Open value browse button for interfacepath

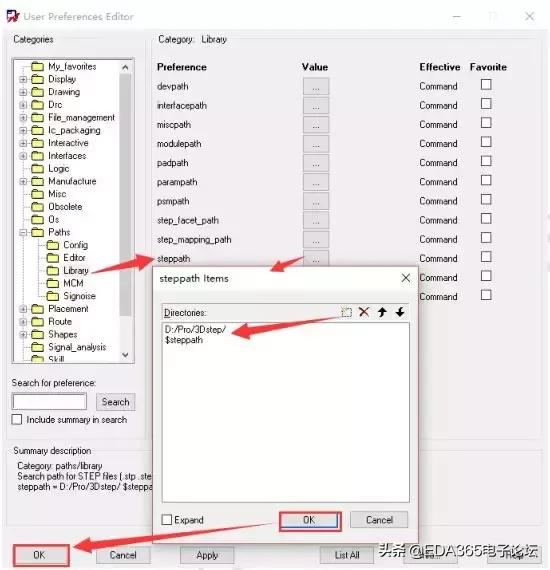(316, 106)
